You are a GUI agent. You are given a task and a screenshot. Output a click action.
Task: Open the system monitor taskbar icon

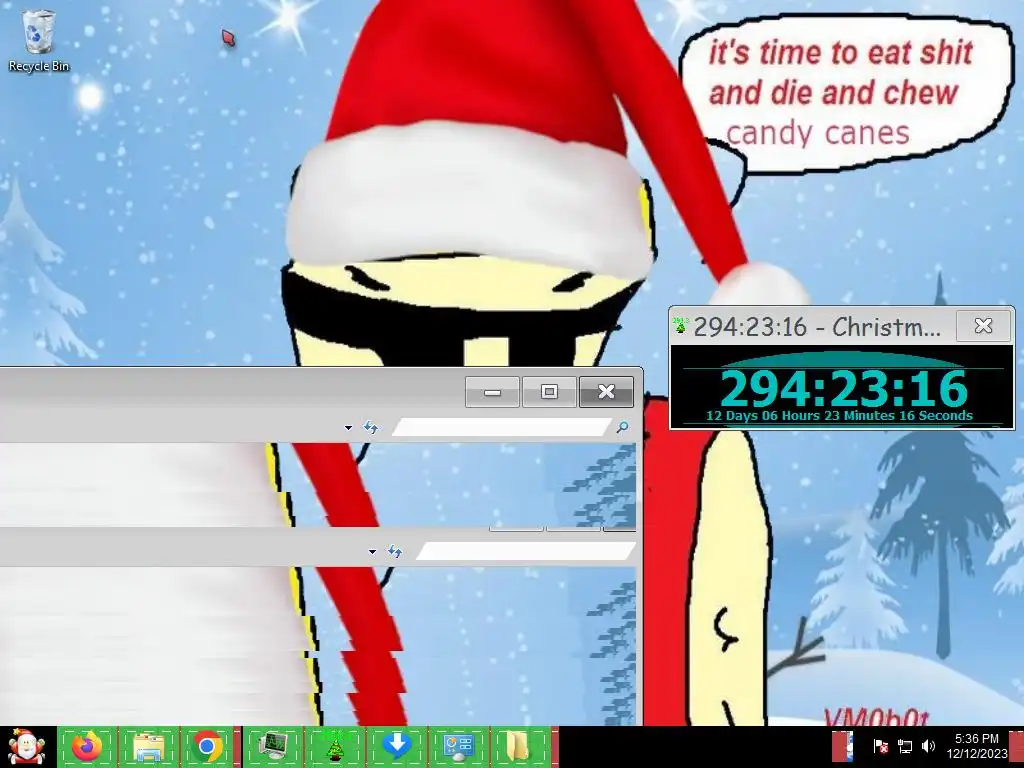coord(273,746)
